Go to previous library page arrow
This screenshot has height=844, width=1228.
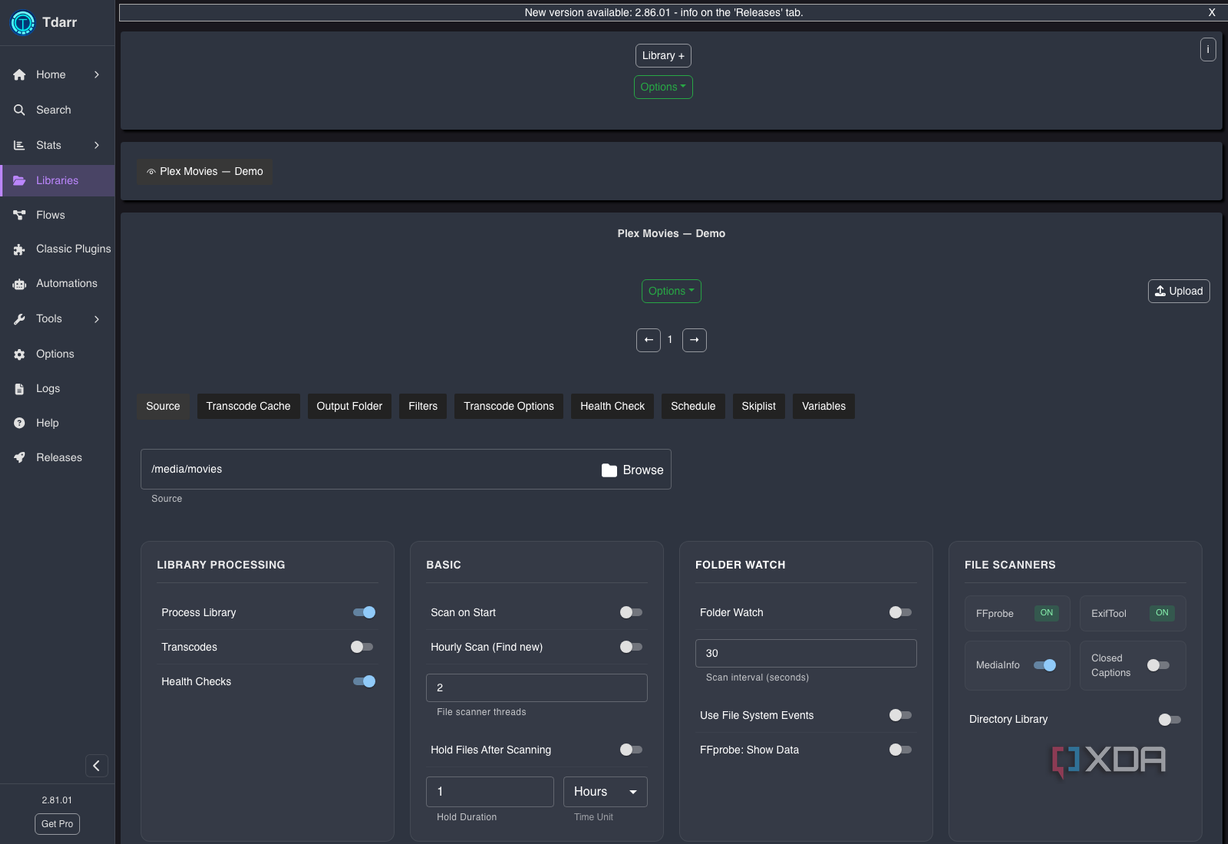pyautogui.click(x=648, y=340)
